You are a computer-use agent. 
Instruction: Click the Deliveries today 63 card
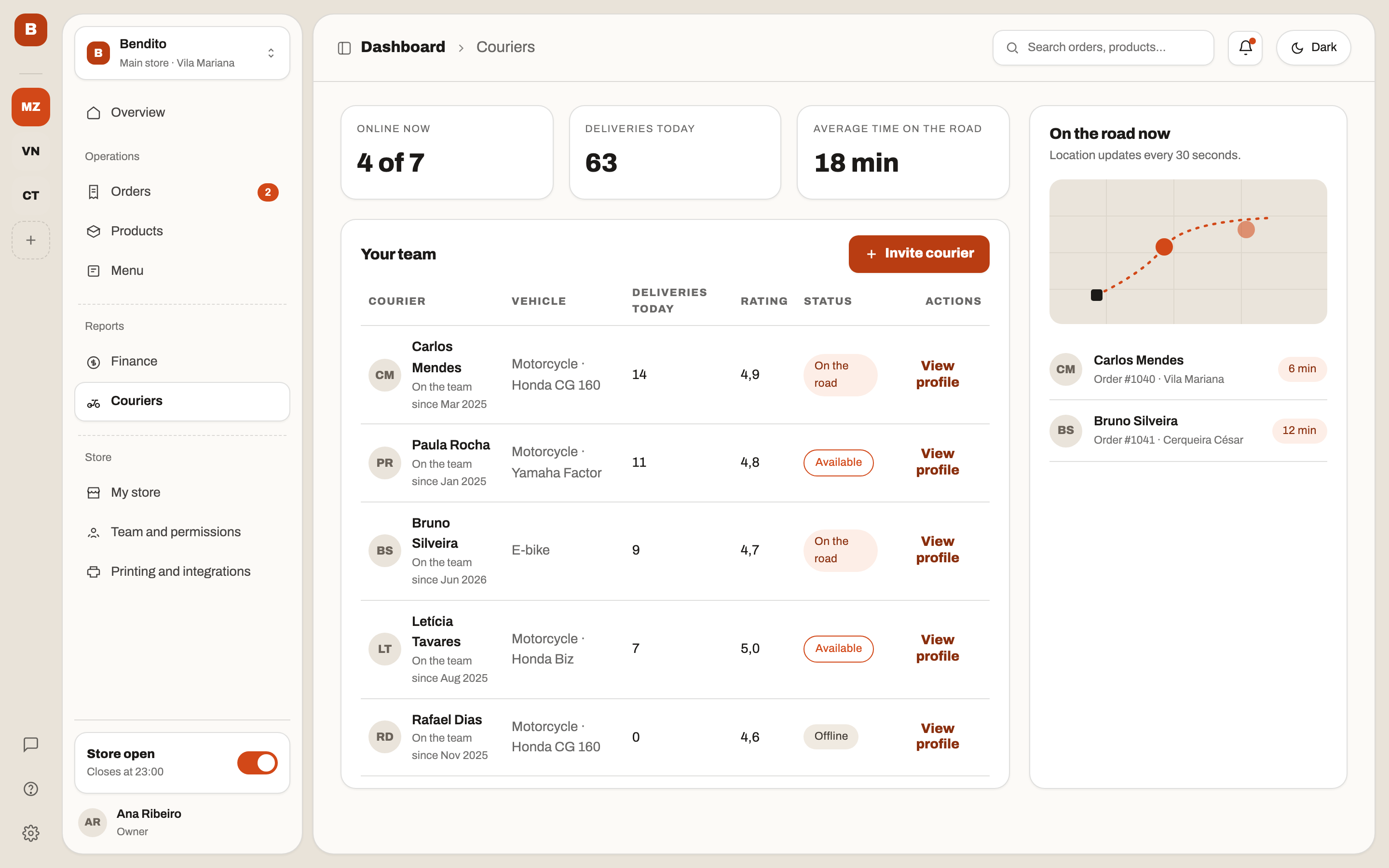[675, 152]
